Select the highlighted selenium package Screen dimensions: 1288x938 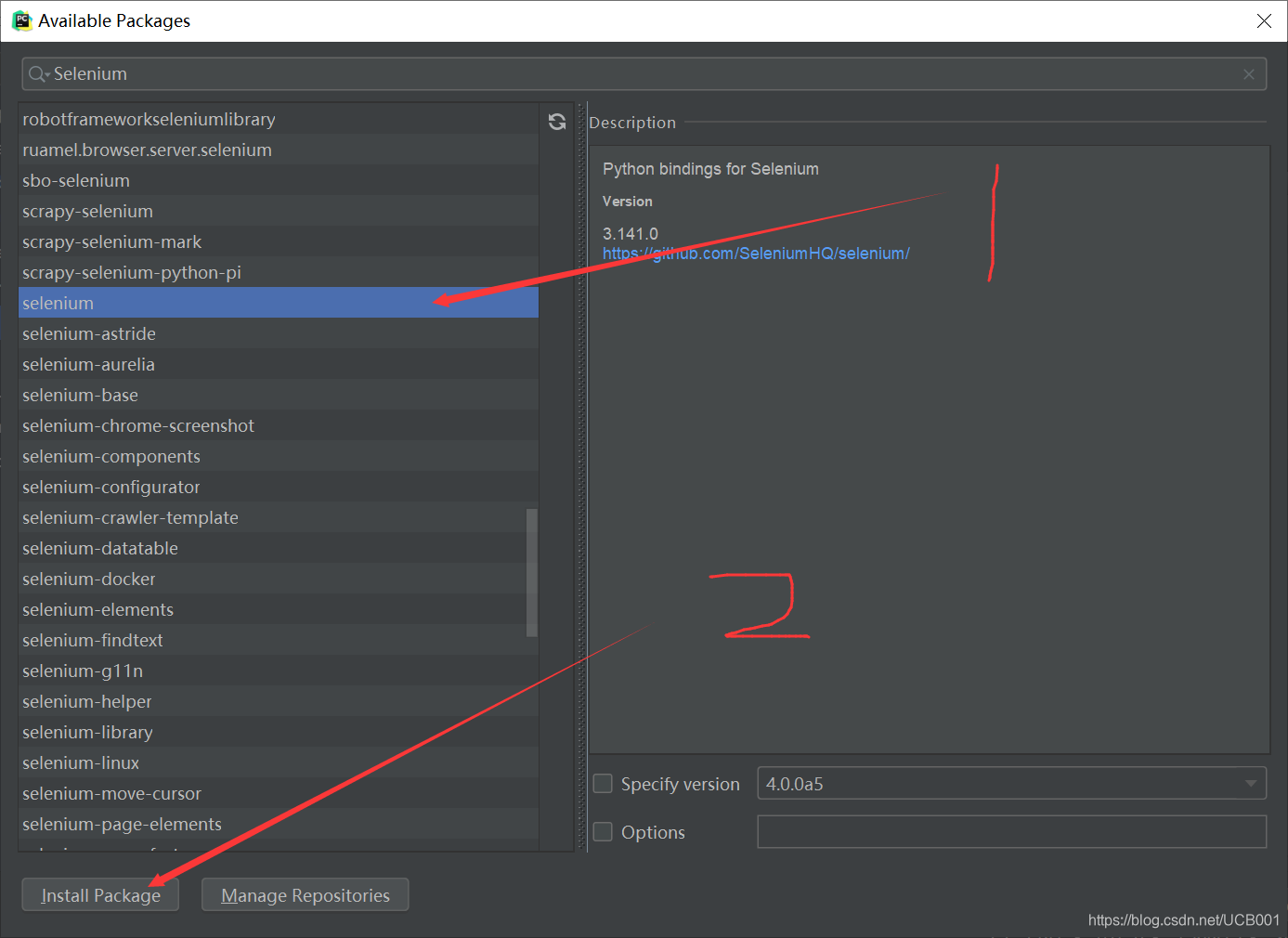coord(279,303)
